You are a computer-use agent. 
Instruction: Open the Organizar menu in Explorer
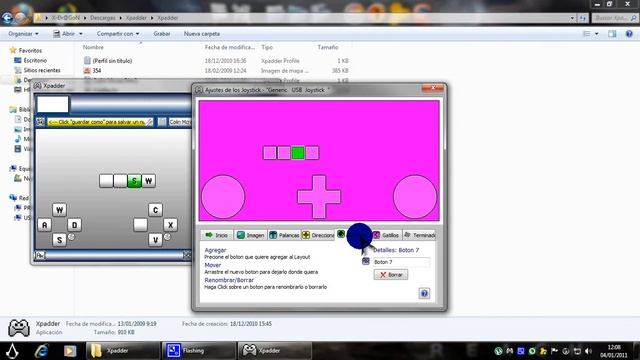coord(23,33)
